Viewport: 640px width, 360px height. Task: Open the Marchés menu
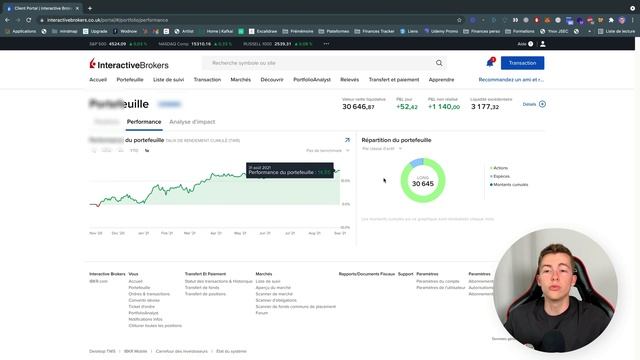pyautogui.click(x=240, y=80)
